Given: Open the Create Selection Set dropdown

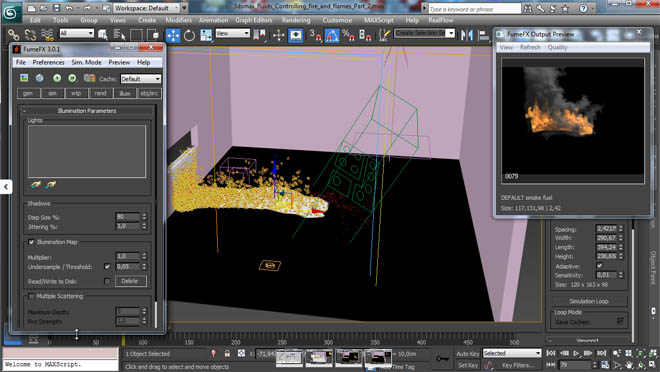Looking at the screenshot, I should (x=424, y=33).
